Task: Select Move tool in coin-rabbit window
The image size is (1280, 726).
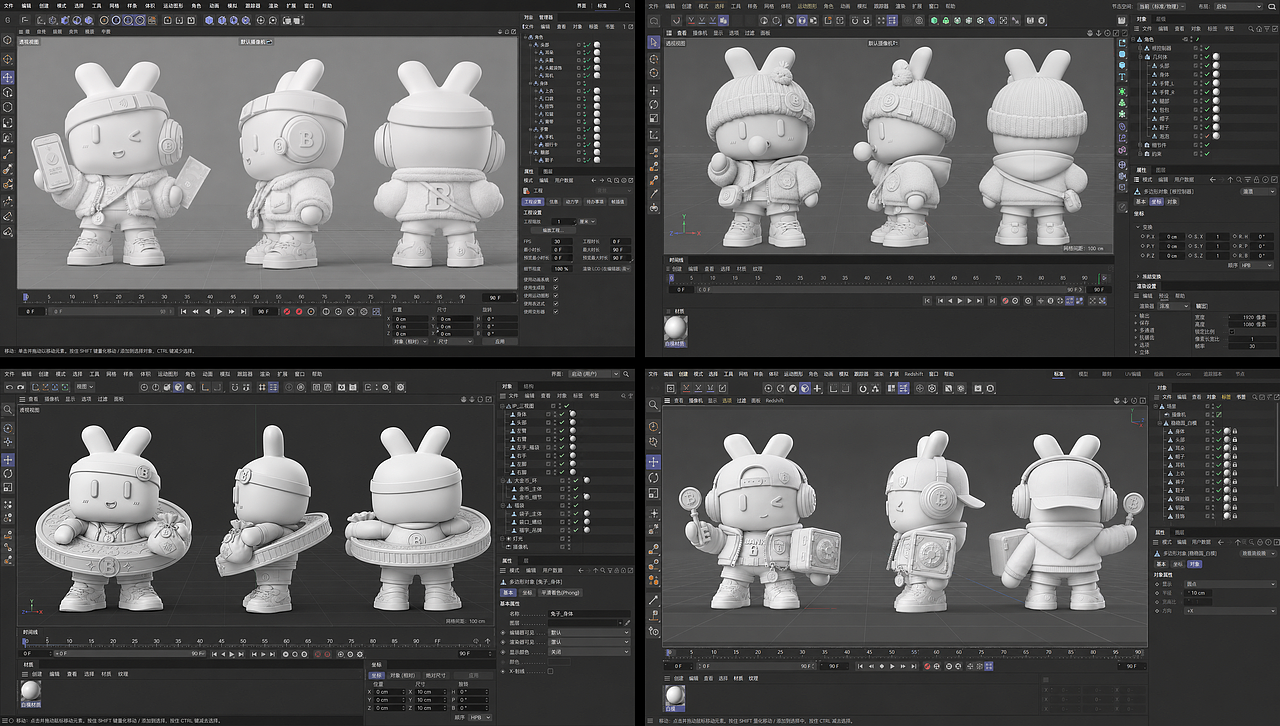Action: pos(8,460)
